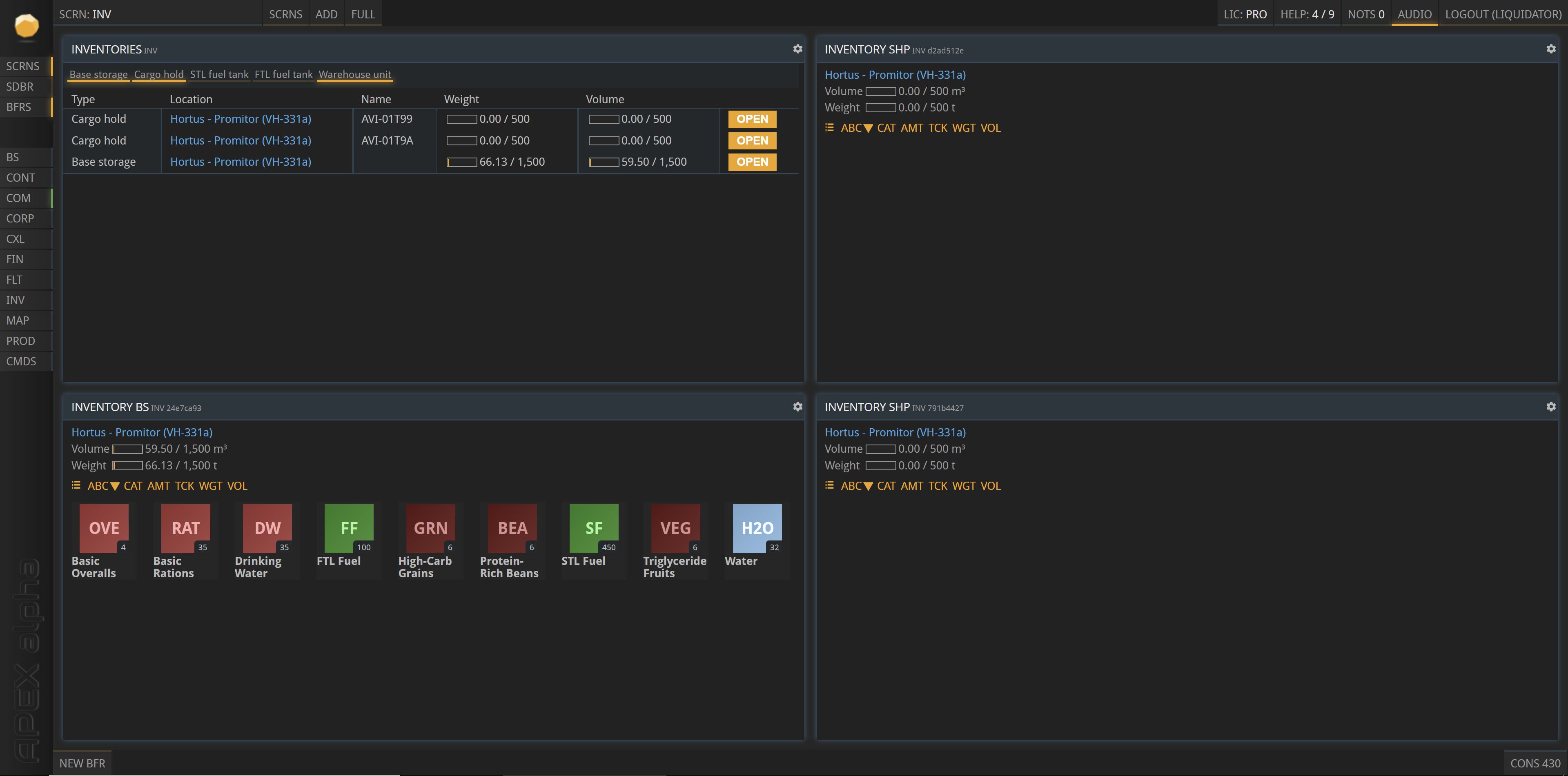
Task: Click OPEN for the Base storage row
Action: [752, 162]
